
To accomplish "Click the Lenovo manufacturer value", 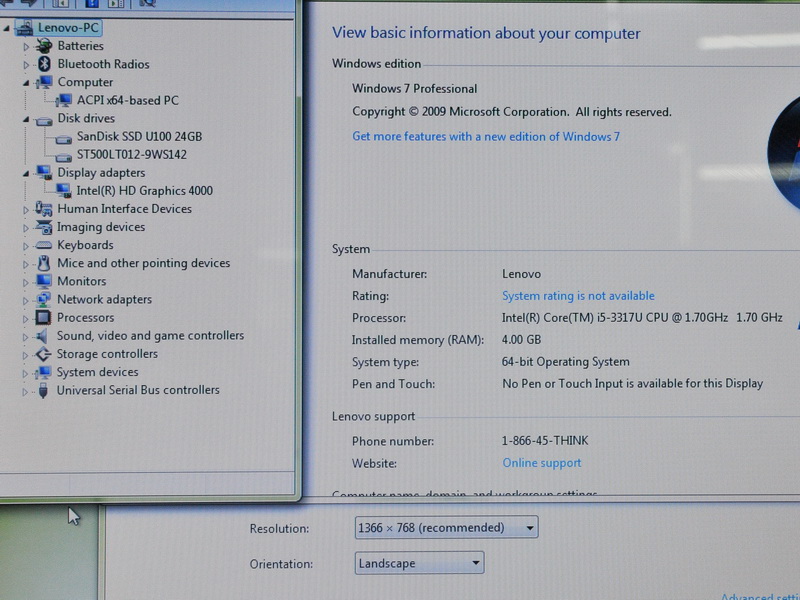I will tap(521, 274).
